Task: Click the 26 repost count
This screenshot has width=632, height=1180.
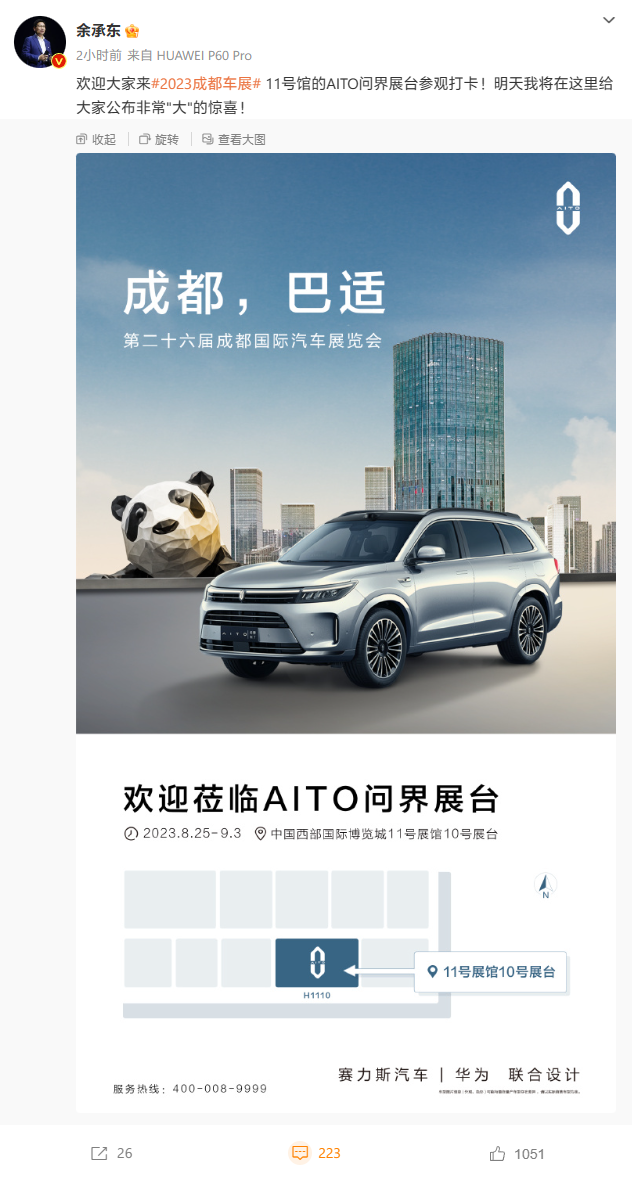Action: pyautogui.click(x=125, y=1153)
